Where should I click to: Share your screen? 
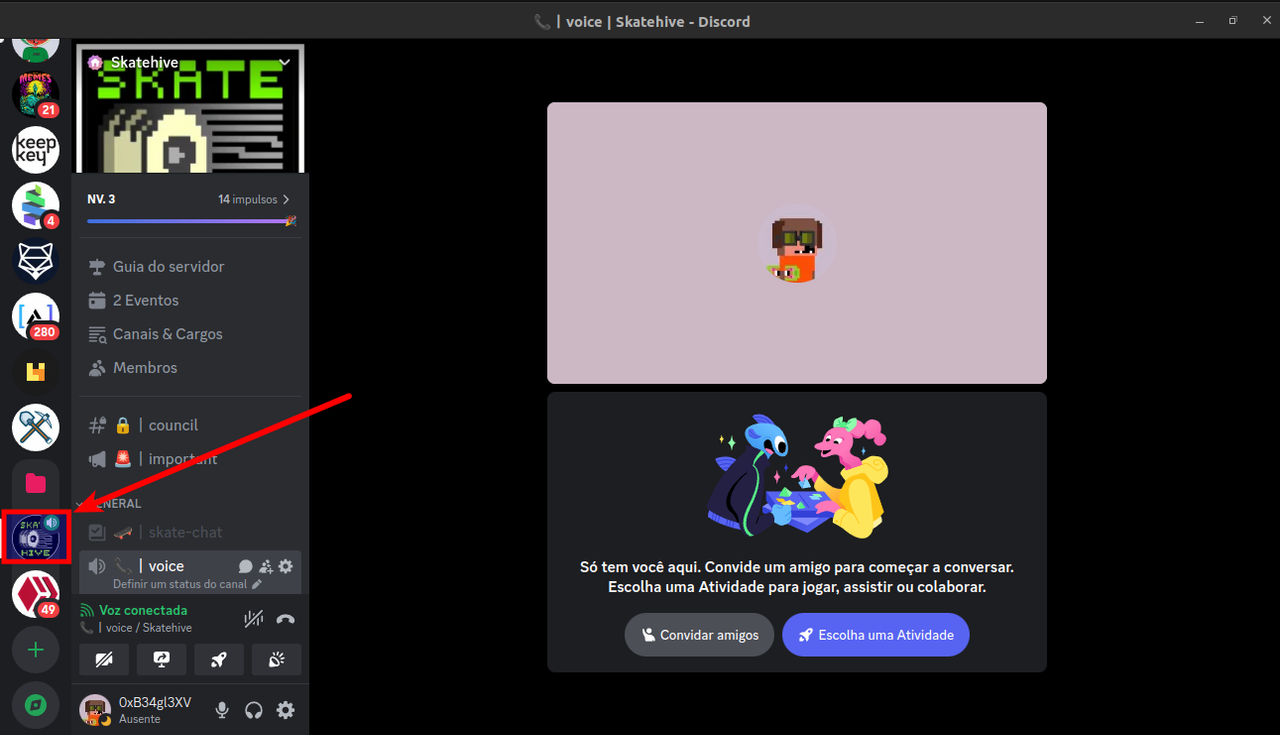point(161,659)
